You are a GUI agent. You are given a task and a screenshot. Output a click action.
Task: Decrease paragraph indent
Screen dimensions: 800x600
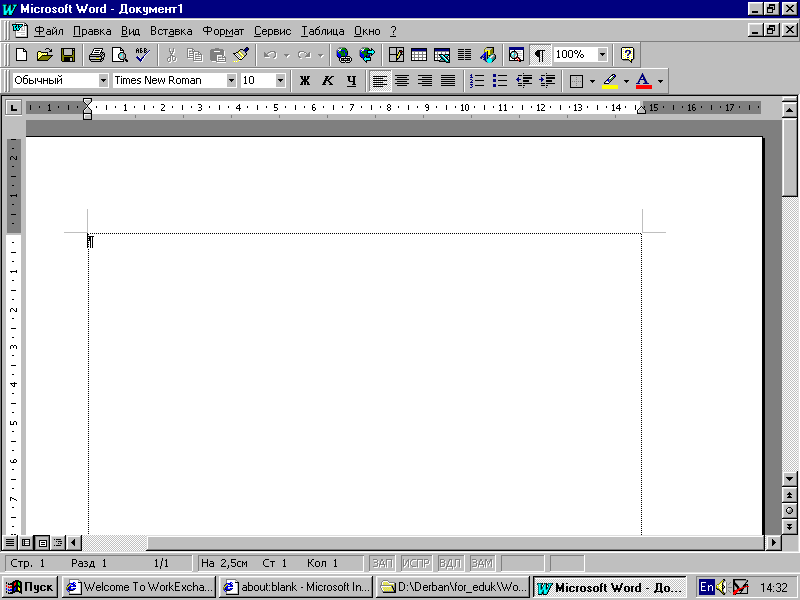click(523, 81)
